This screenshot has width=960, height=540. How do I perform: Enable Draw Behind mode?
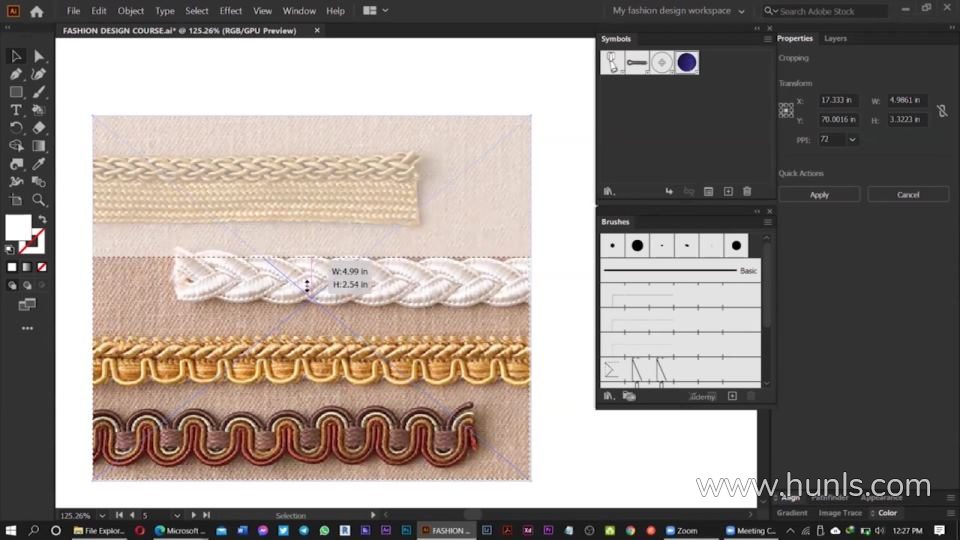point(27,285)
